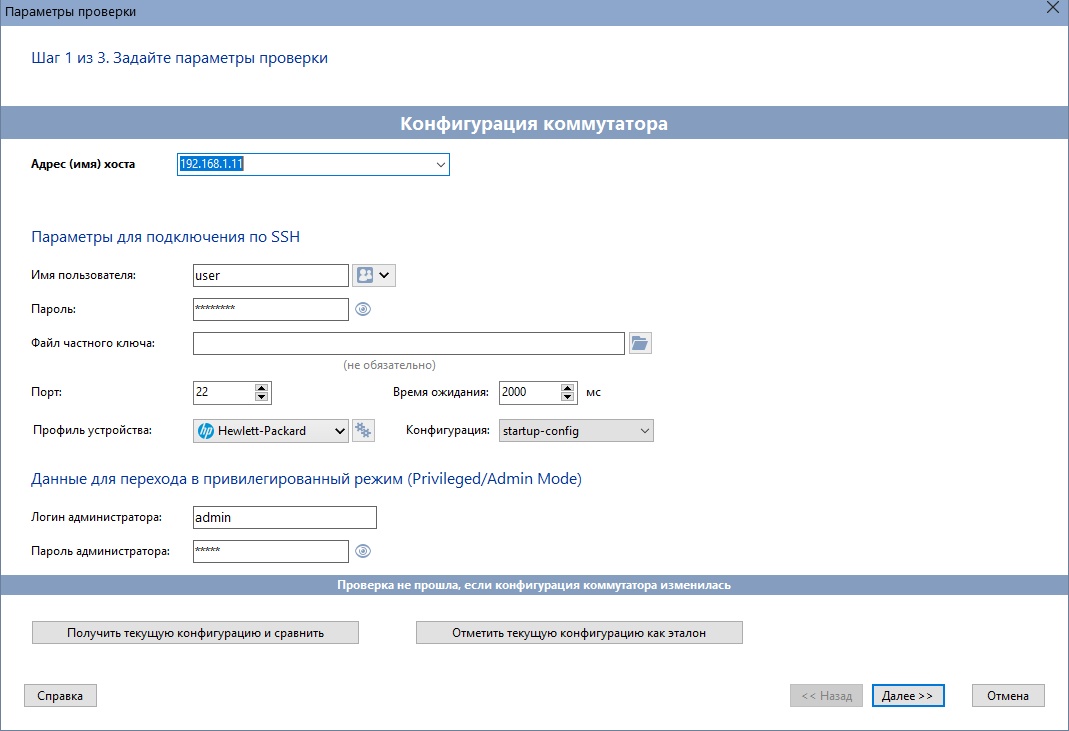Open device profile settings gear icon
This screenshot has width=1069, height=731.
point(363,431)
